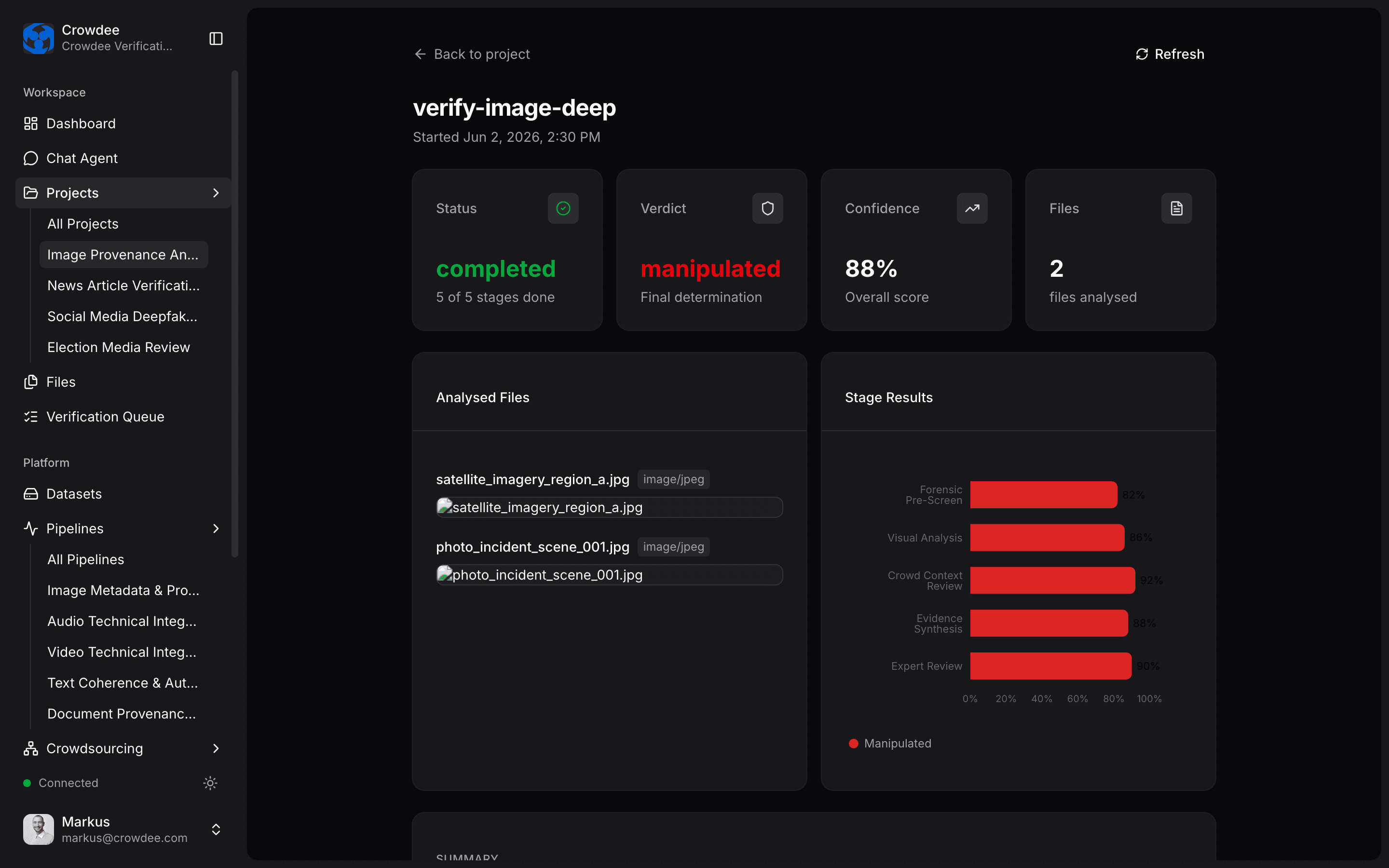Click the Dashboard grid icon
The width and height of the screenshot is (1389, 868).
[x=31, y=123]
